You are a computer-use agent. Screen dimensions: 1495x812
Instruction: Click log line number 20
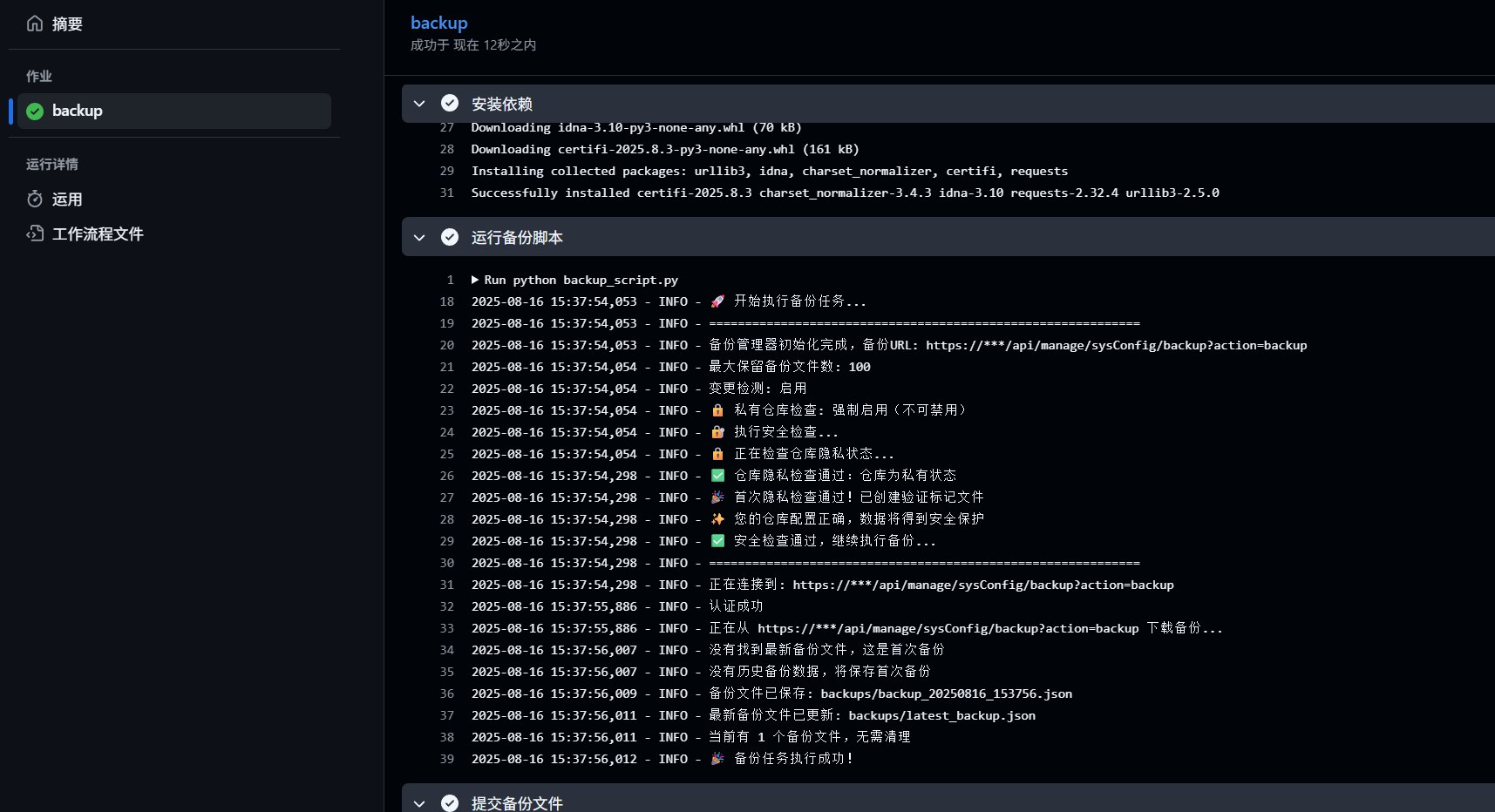point(446,345)
